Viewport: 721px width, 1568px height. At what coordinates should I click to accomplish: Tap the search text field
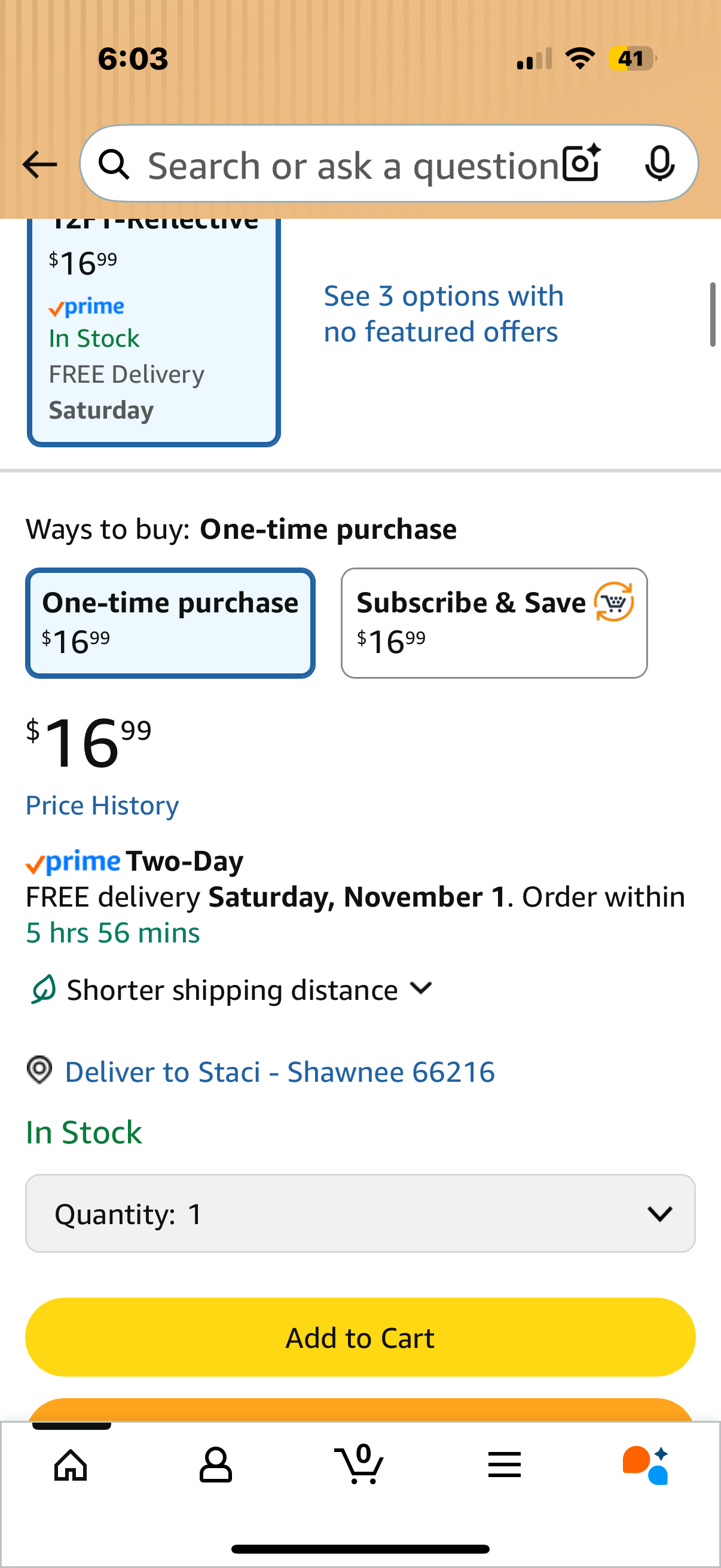point(353,166)
